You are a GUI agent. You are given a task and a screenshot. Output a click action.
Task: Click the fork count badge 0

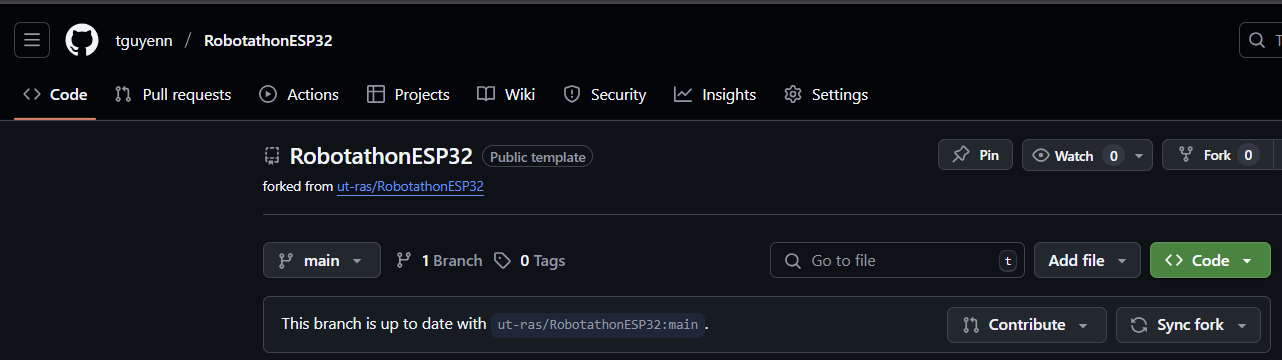coord(1248,156)
